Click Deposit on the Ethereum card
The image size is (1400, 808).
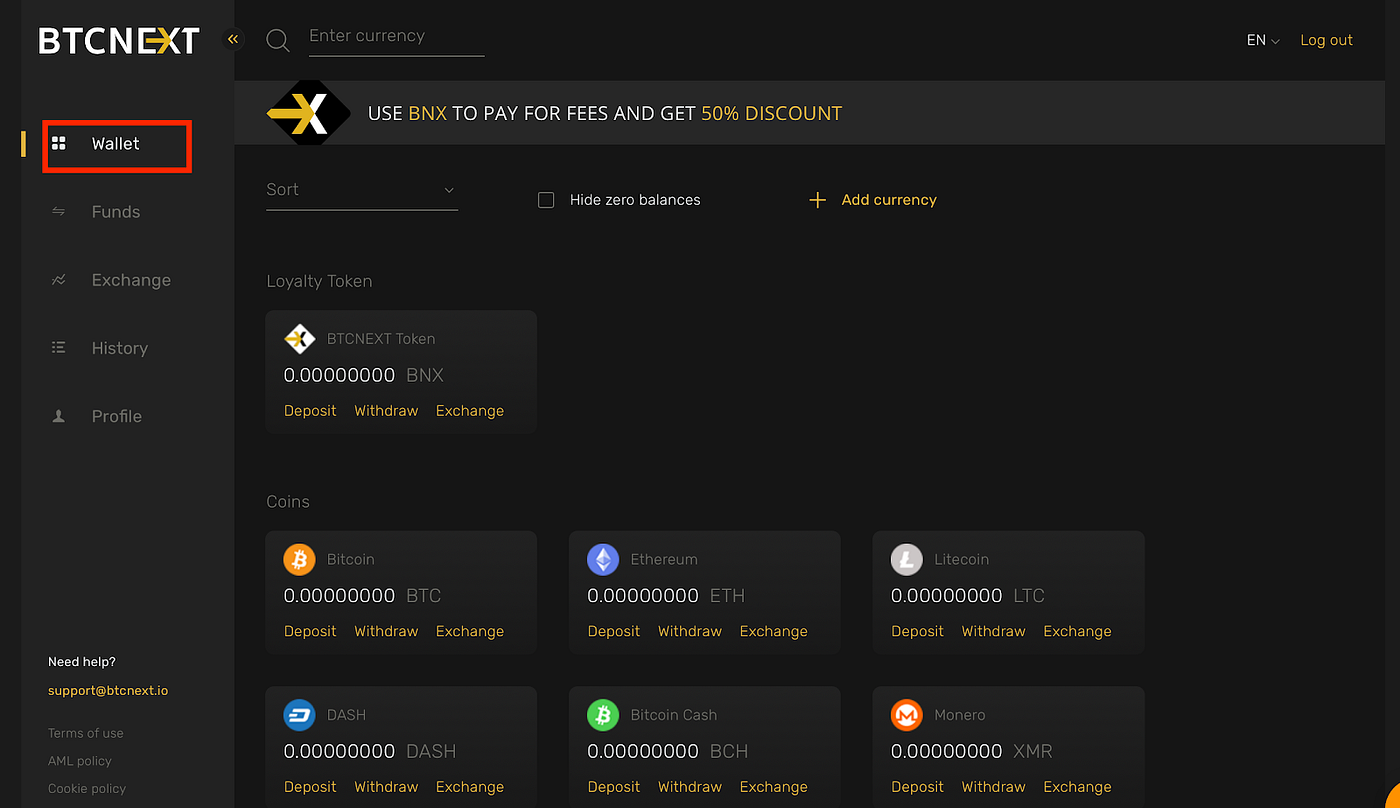[614, 631]
